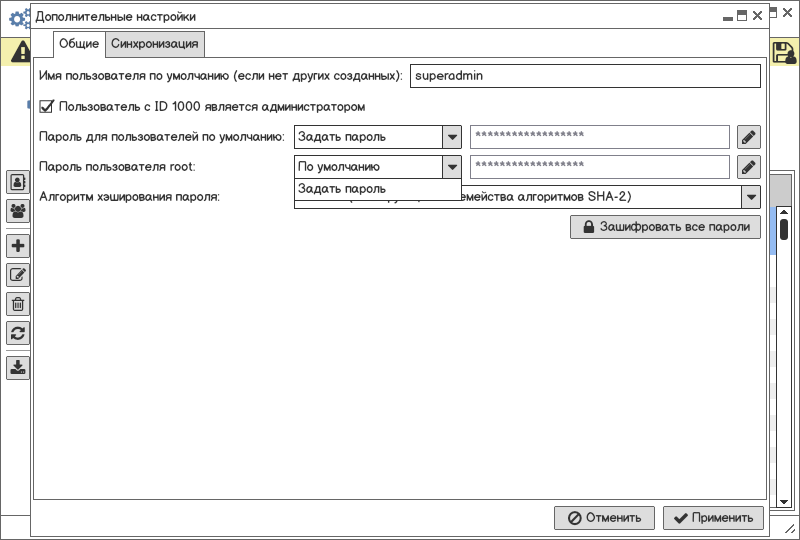Uncheck the ID 1000 administrator checkbox

[x=46, y=107]
